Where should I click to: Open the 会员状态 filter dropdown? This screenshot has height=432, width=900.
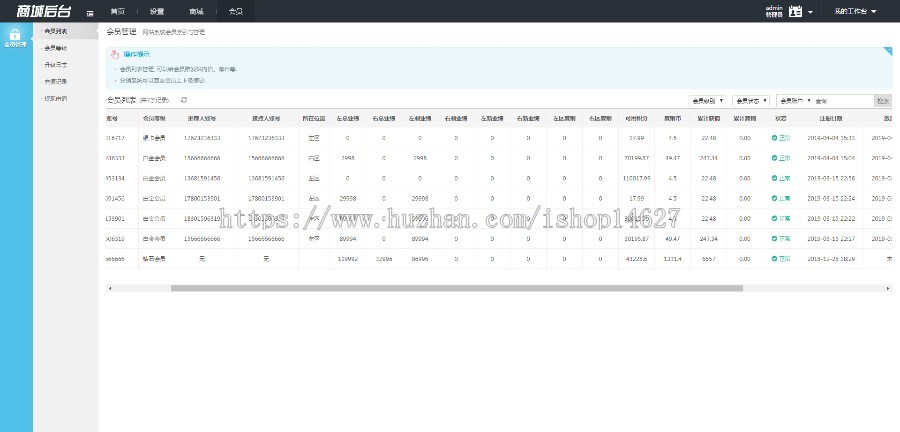(751, 100)
